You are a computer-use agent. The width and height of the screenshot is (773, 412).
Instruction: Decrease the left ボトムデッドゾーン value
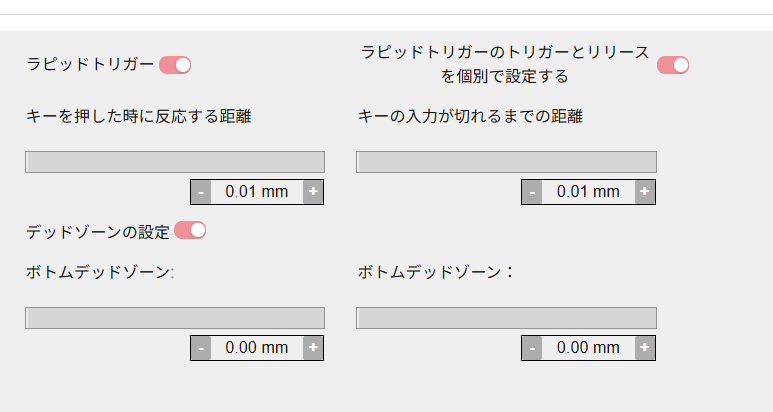(x=201, y=348)
